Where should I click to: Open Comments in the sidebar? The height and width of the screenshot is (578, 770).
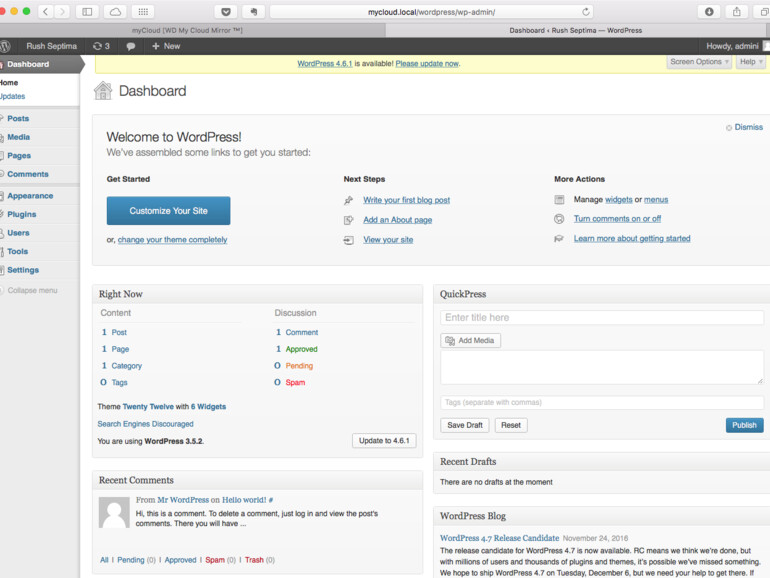pyautogui.click(x=28, y=174)
